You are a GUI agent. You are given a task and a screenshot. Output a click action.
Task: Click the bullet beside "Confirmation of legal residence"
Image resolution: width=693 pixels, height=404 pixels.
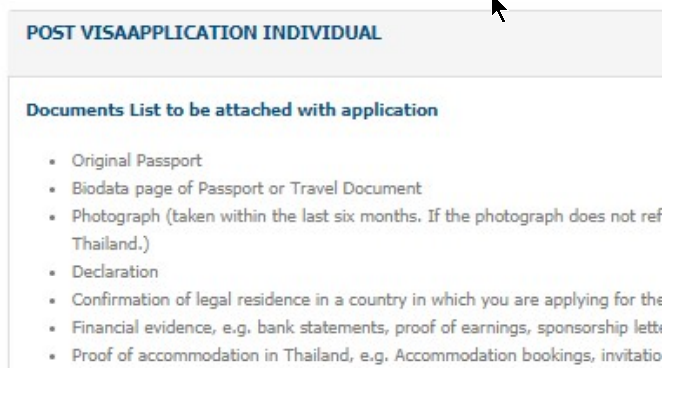click(x=52, y=300)
